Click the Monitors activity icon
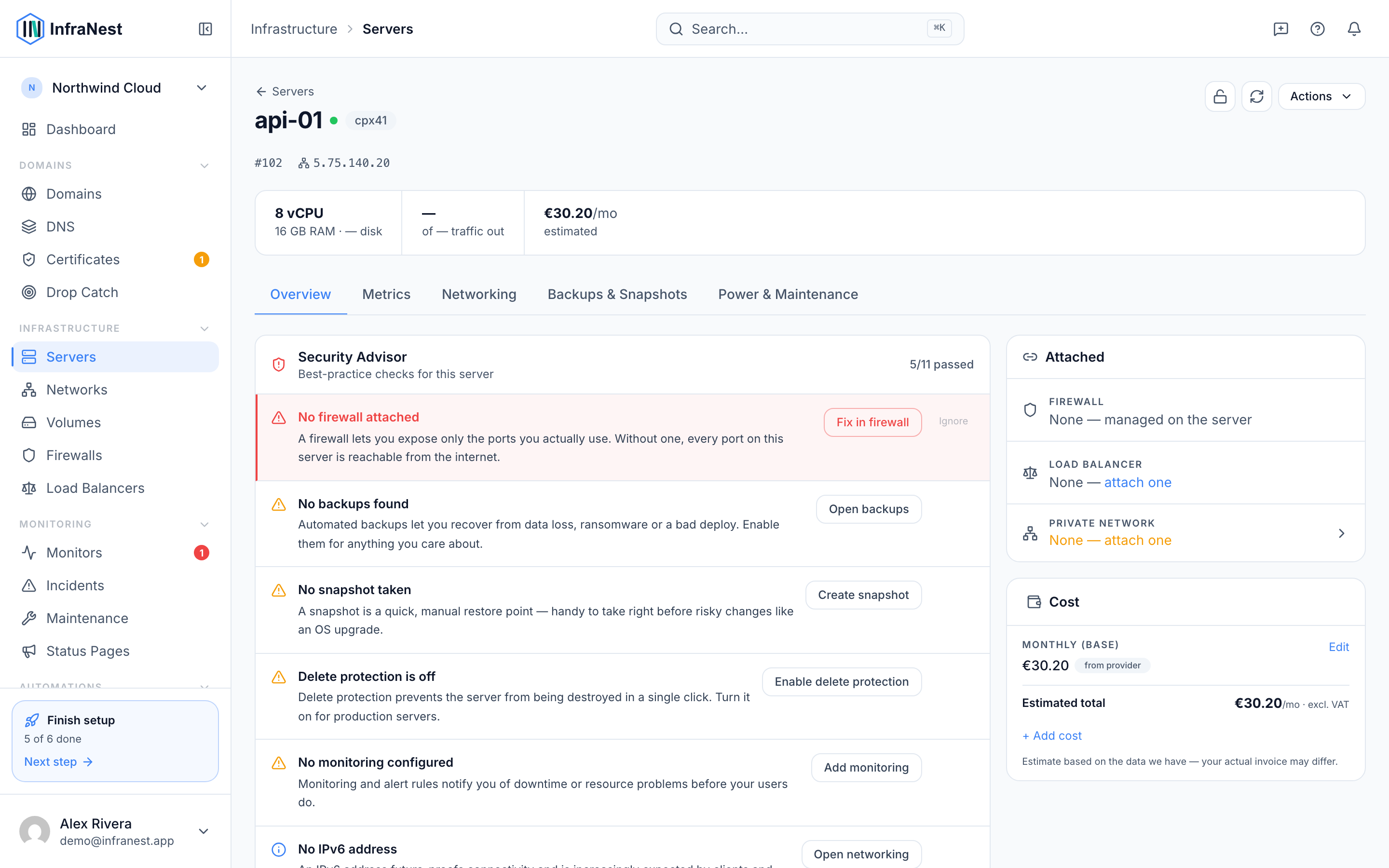This screenshot has height=868, width=1389. 29,553
